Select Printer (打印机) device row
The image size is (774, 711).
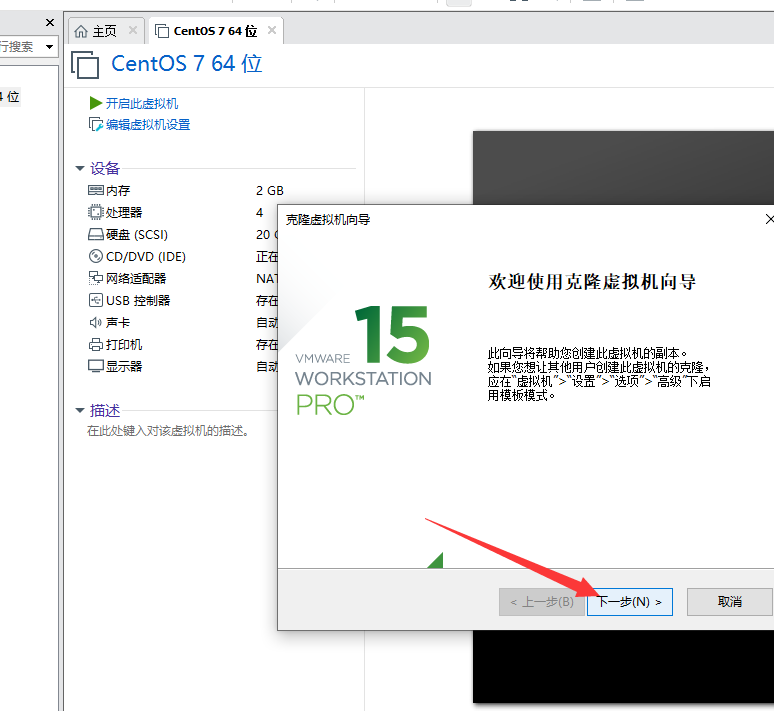[183, 345]
